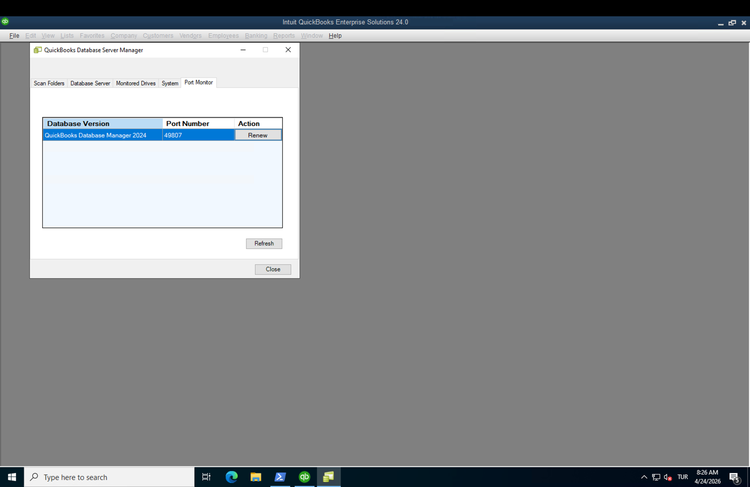Open QuickBooks from the green taskbar icon
Viewport: 750px width, 487px height.
tap(304, 477)
